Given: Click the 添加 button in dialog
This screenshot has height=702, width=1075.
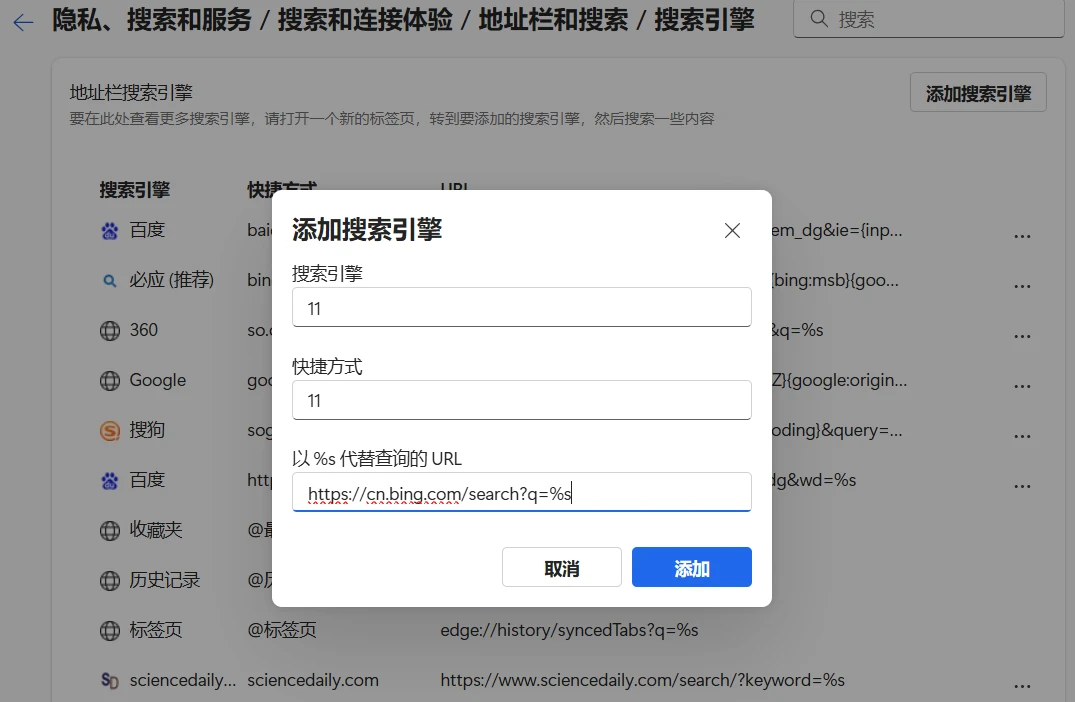Looking at the screenshot, I should (x=692, y=567).
